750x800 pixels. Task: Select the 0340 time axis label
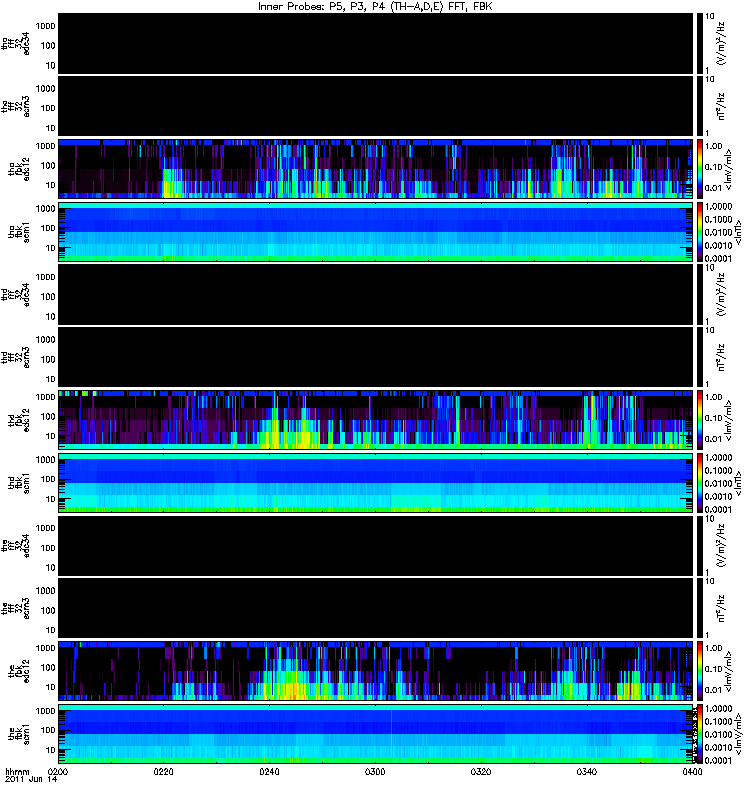587,771
